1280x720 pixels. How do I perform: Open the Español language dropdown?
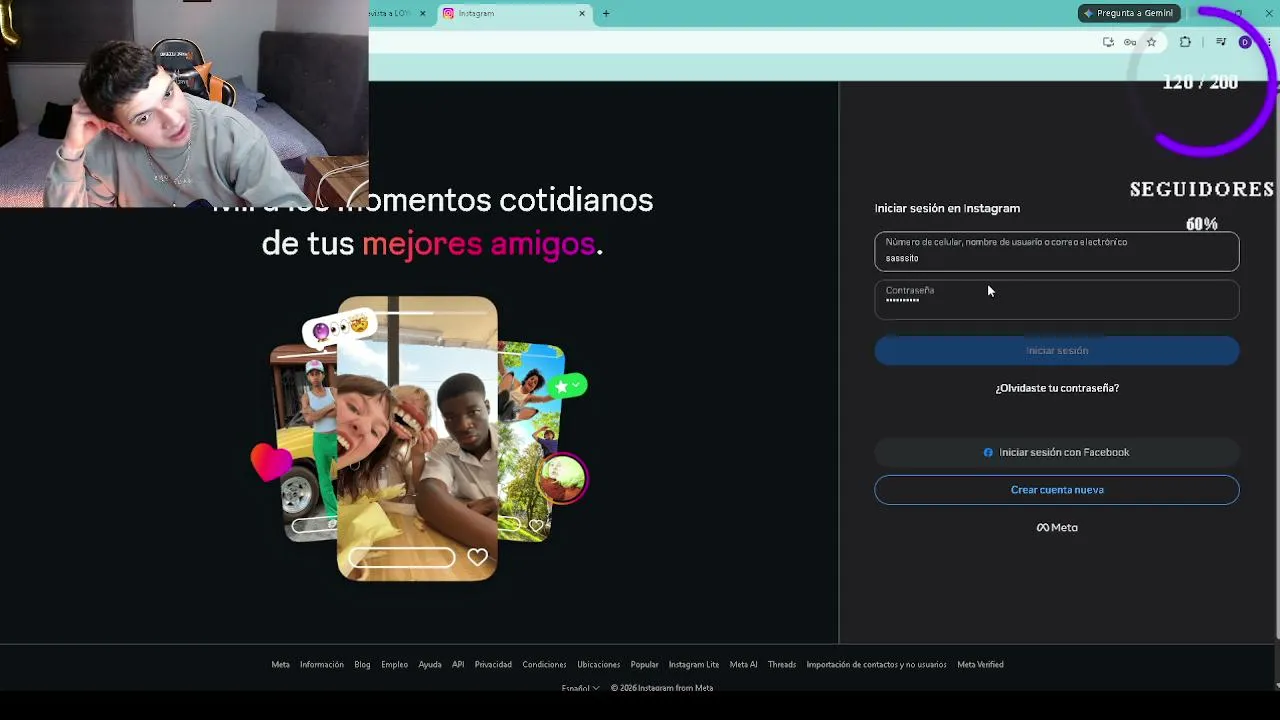[580, 688]
